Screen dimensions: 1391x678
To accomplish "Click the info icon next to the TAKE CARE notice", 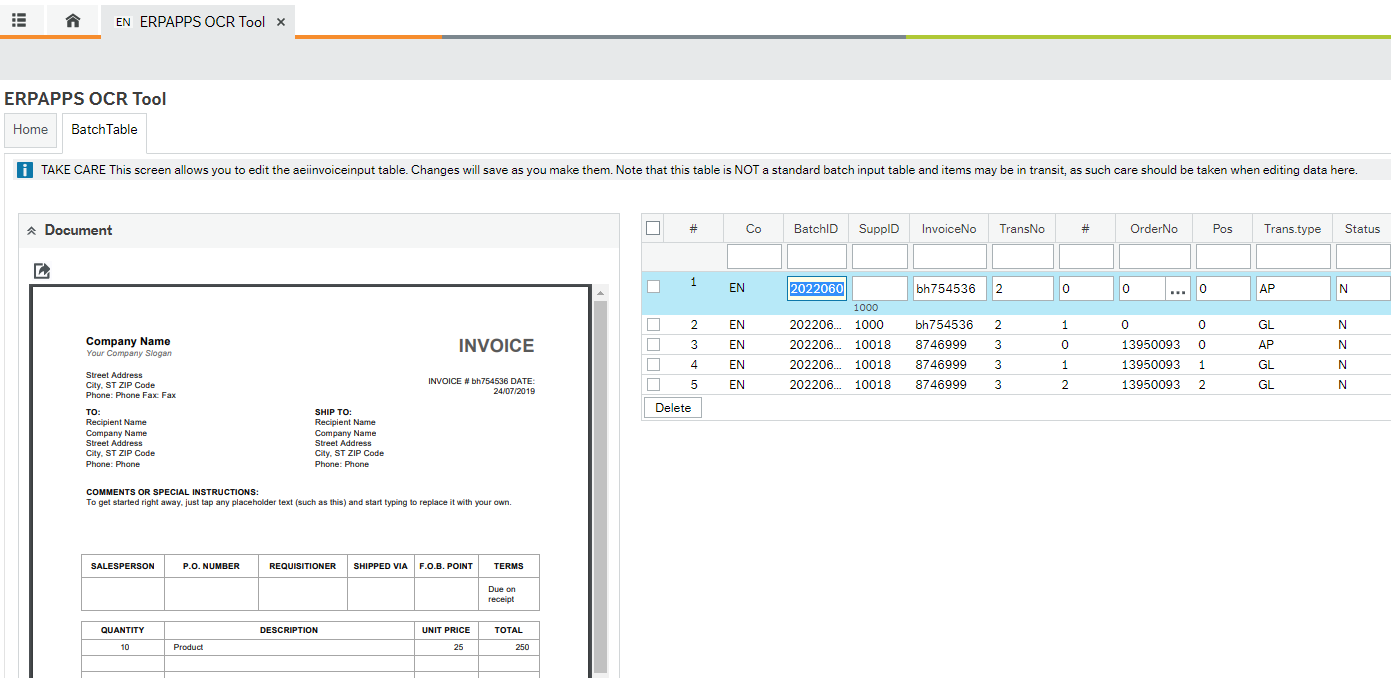I will click(24, 169).
